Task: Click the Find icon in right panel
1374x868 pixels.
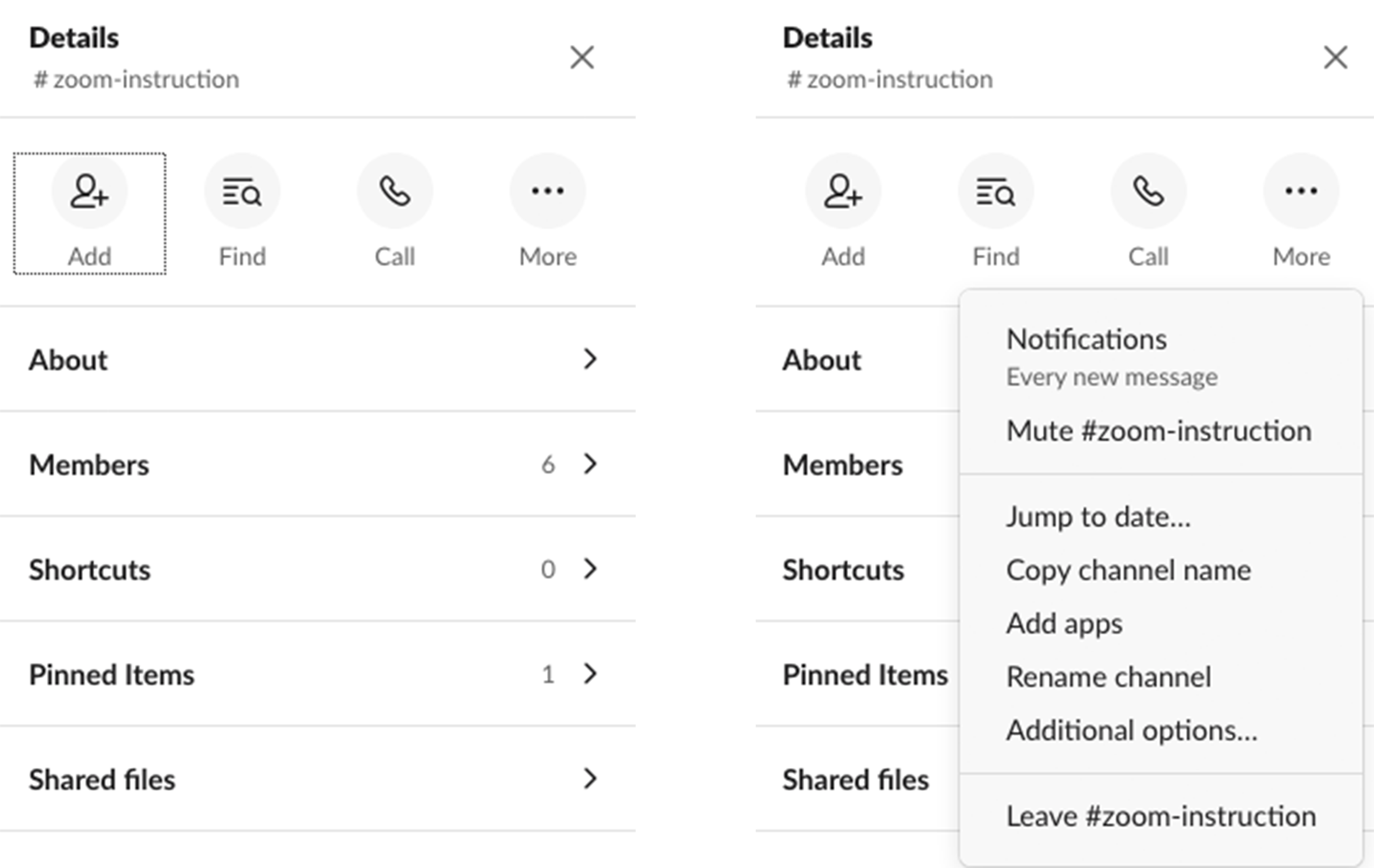Action: 996,190
